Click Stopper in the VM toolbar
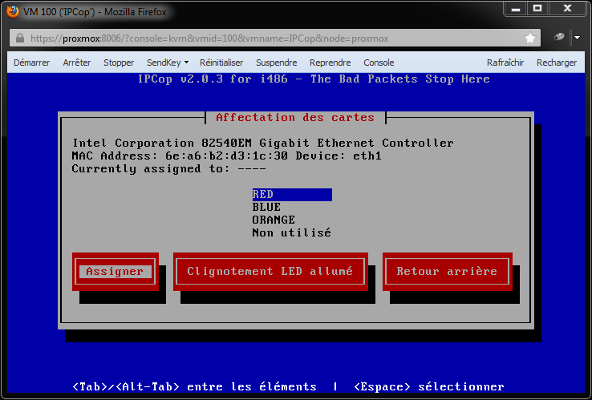This screenshot has height=400, width=592. (x=119, y=63)
